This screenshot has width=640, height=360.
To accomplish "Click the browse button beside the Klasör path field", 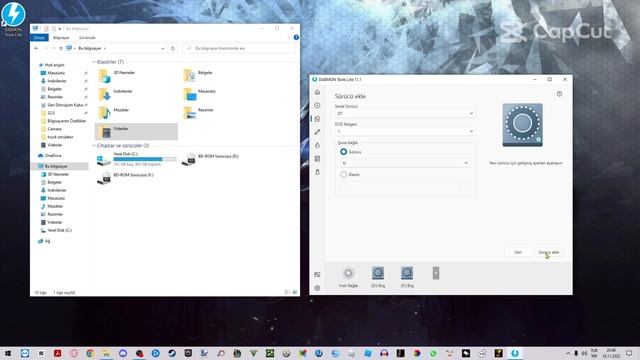I will (x=466, y=187).
